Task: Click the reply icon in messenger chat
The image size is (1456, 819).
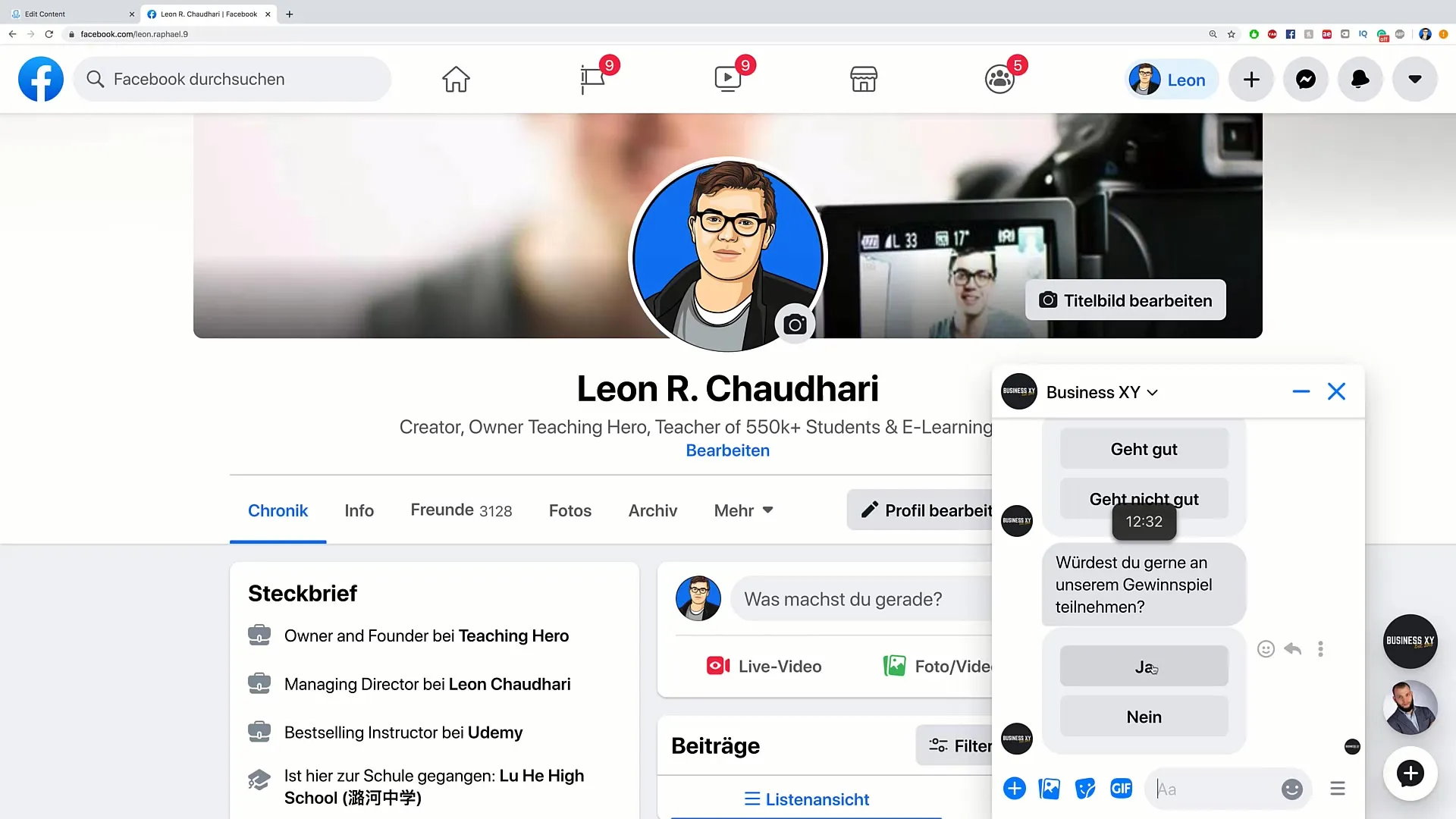Action: 1293,649
